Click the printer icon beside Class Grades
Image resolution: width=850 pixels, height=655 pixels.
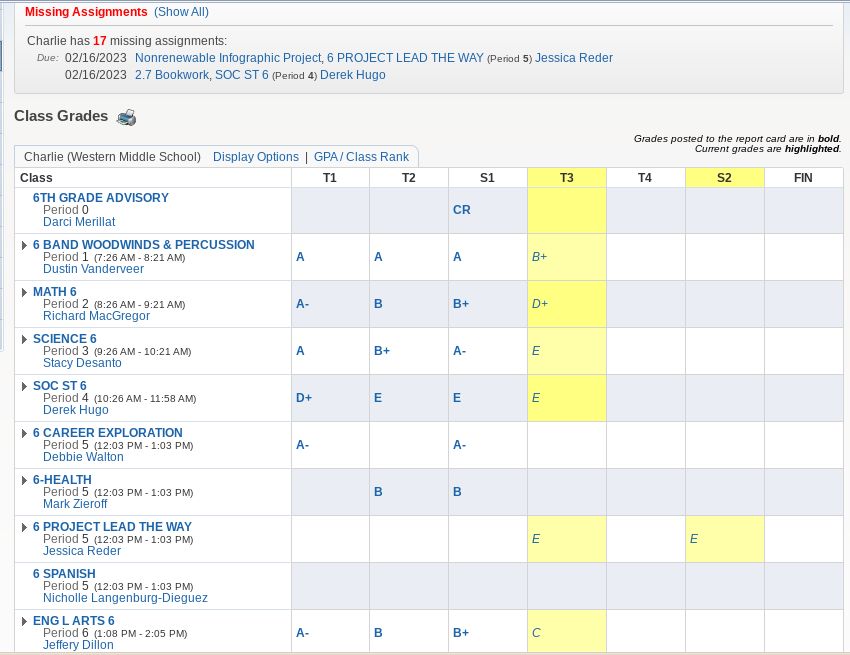coord(126,118)
